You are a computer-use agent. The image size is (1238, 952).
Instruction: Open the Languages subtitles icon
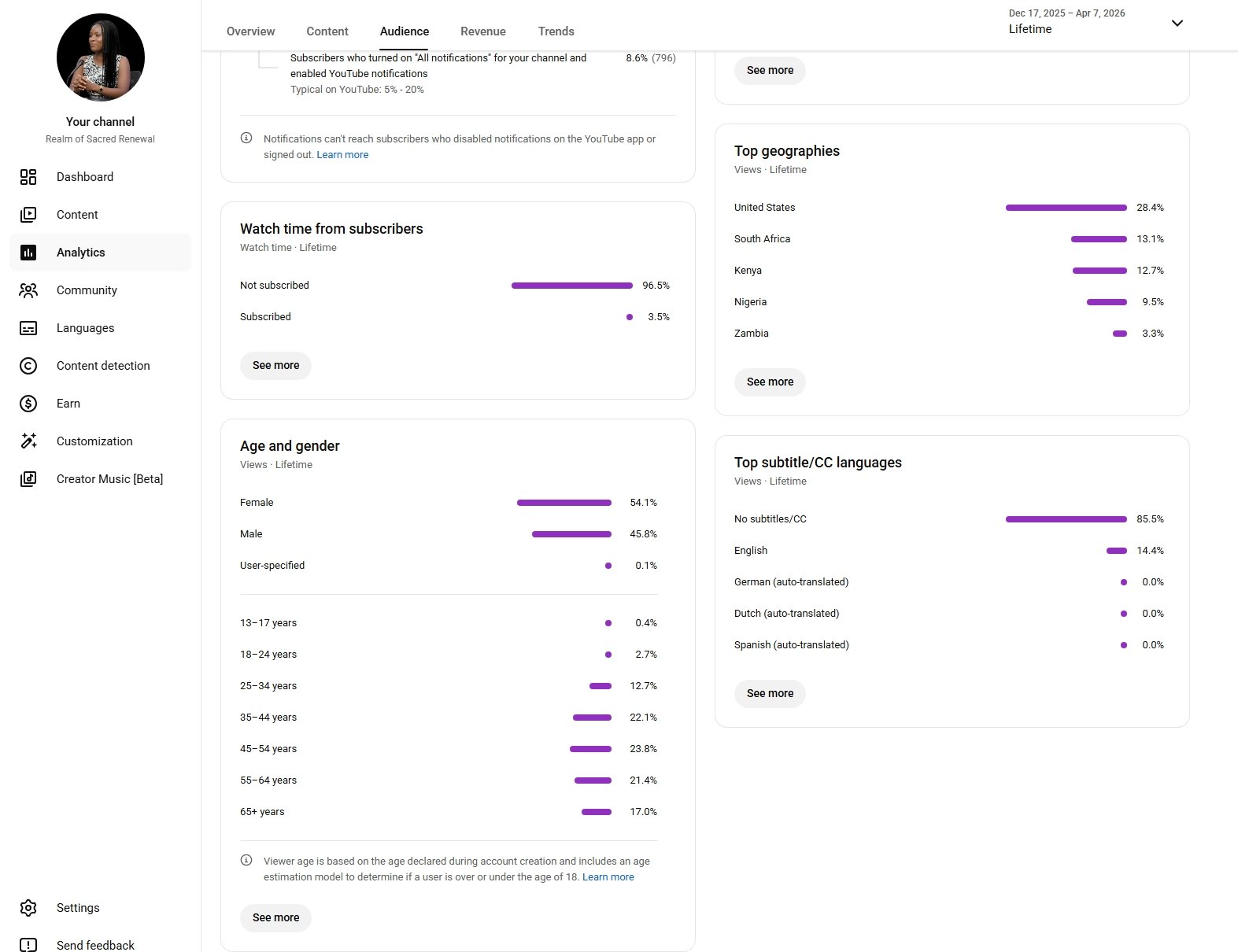[x=28, y=328]
